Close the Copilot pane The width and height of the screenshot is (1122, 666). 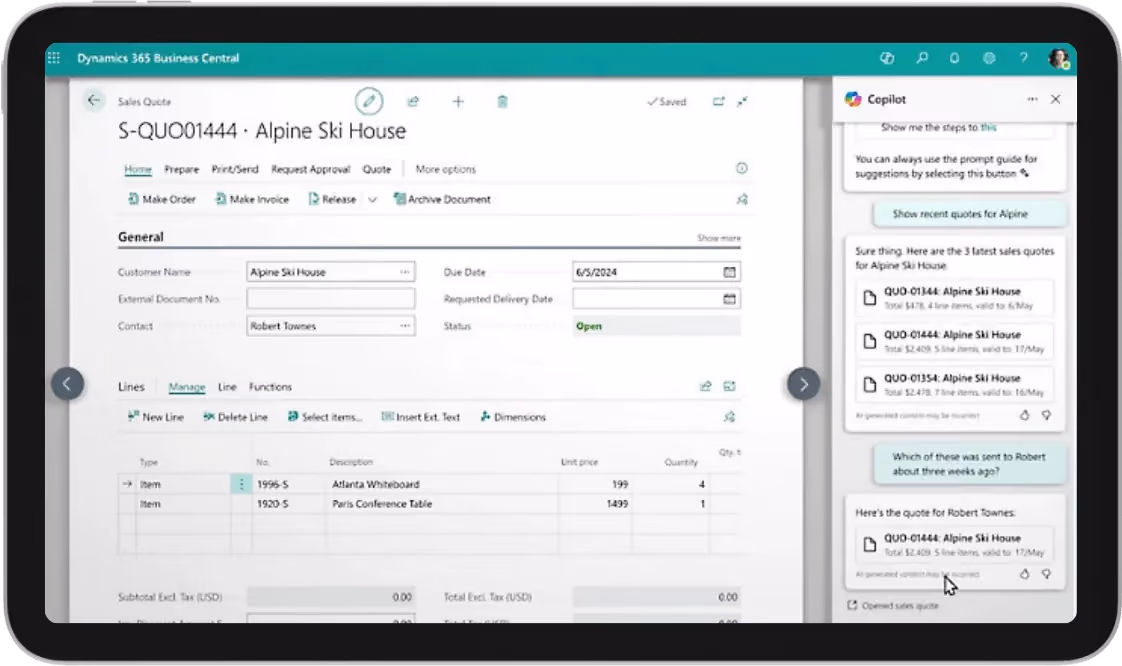(1055, 99)
